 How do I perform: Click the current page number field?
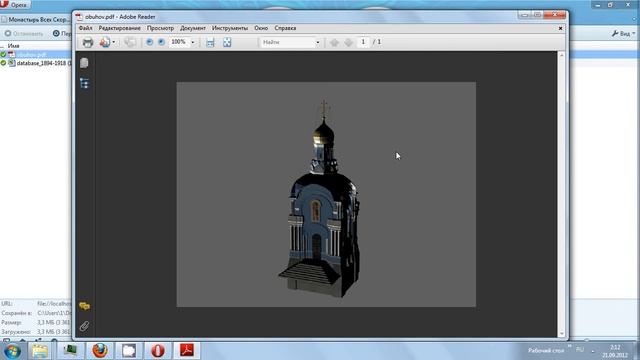(x=363, y=42)
